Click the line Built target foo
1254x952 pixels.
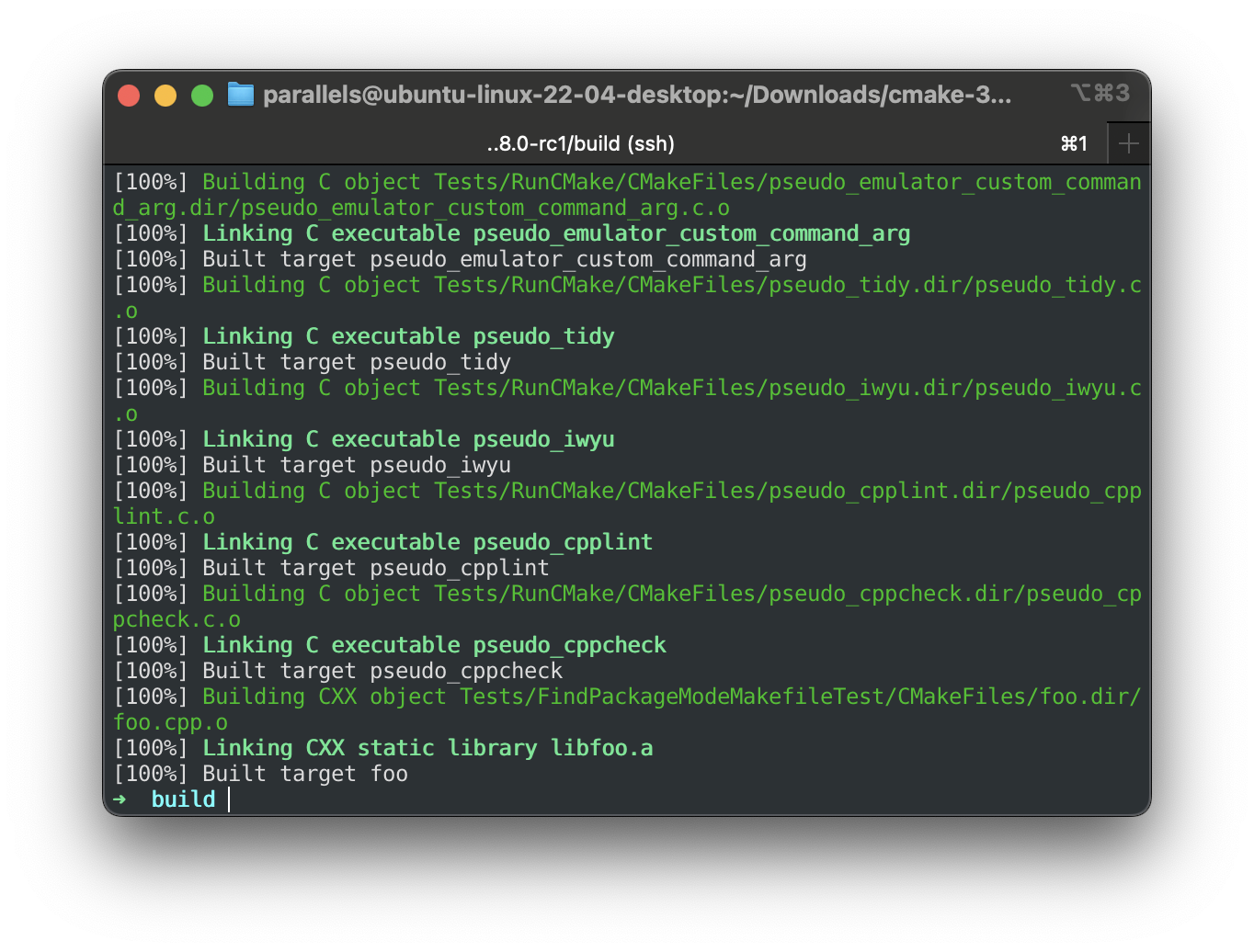pos(261,774)
